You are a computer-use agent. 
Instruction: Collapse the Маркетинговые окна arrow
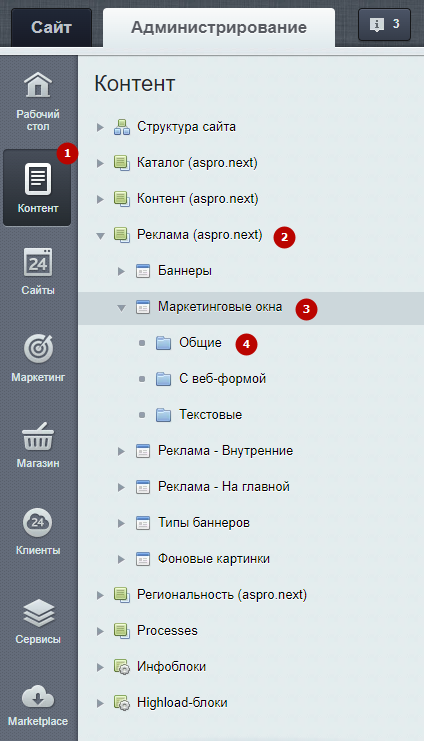click(121, 308)
